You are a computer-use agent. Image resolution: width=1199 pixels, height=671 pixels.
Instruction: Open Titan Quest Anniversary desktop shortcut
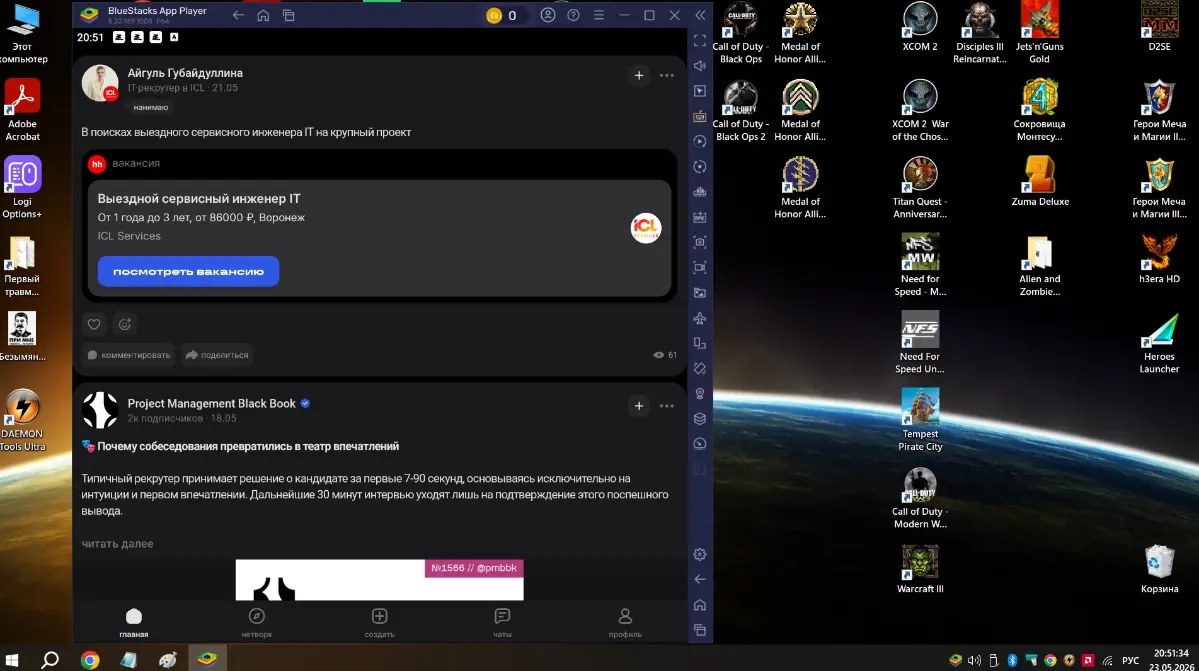(920, 187)
